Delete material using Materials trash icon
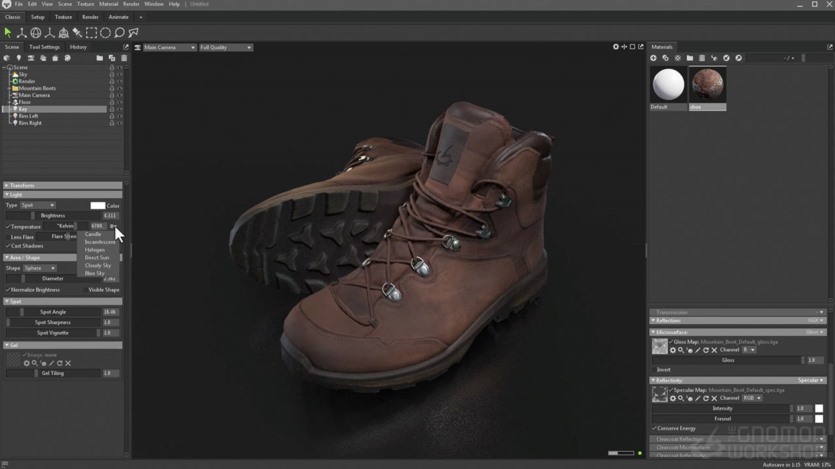Screen dimensions: 835x469 [702, 58]
